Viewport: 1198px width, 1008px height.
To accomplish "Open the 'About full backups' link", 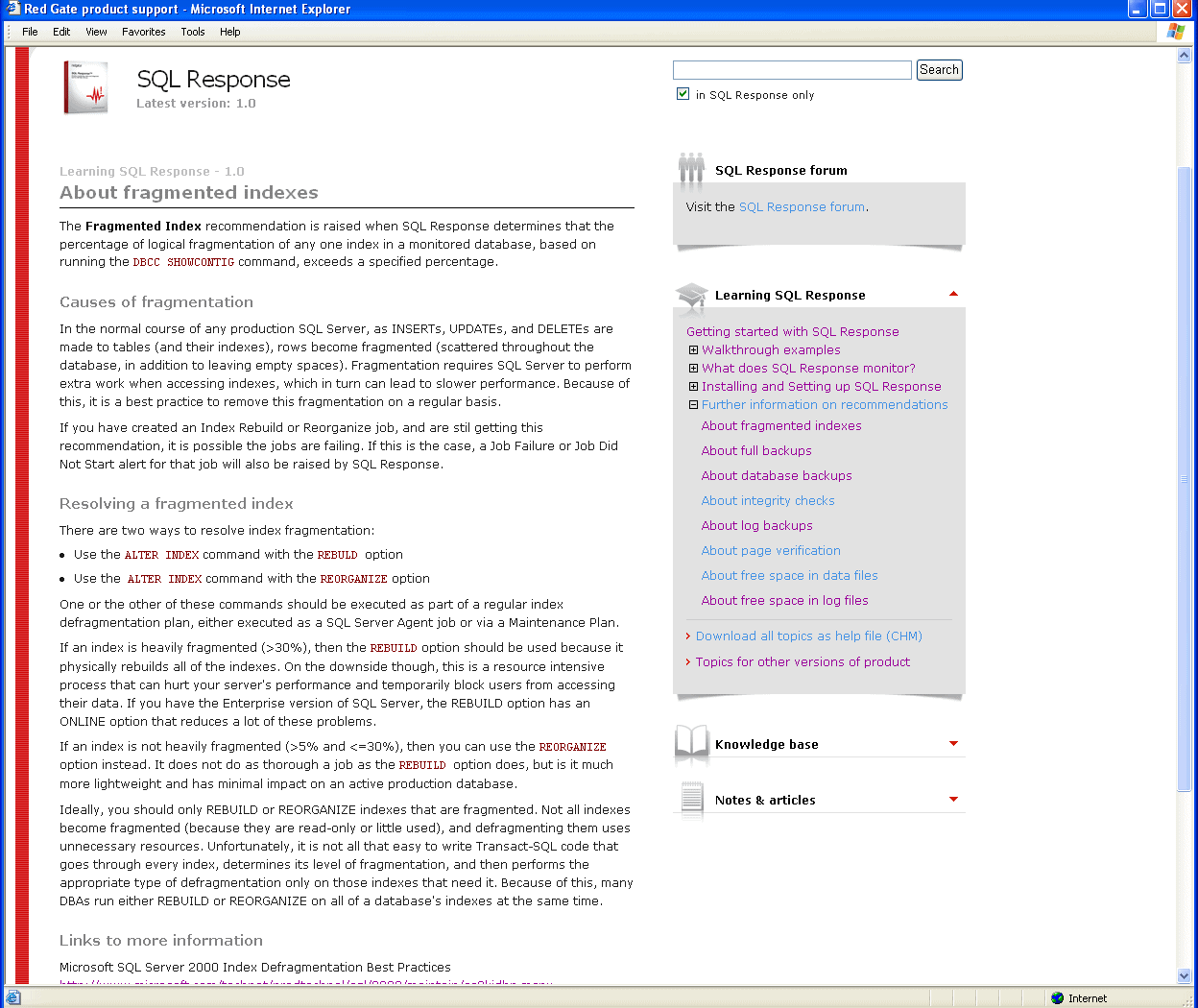I will [x=756, y=450].
